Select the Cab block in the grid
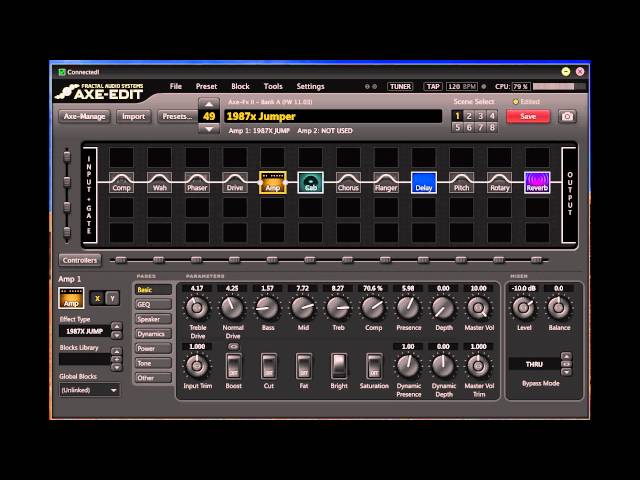Image resolution: width=640 pixels, height=480 pixels. (311, 182)
